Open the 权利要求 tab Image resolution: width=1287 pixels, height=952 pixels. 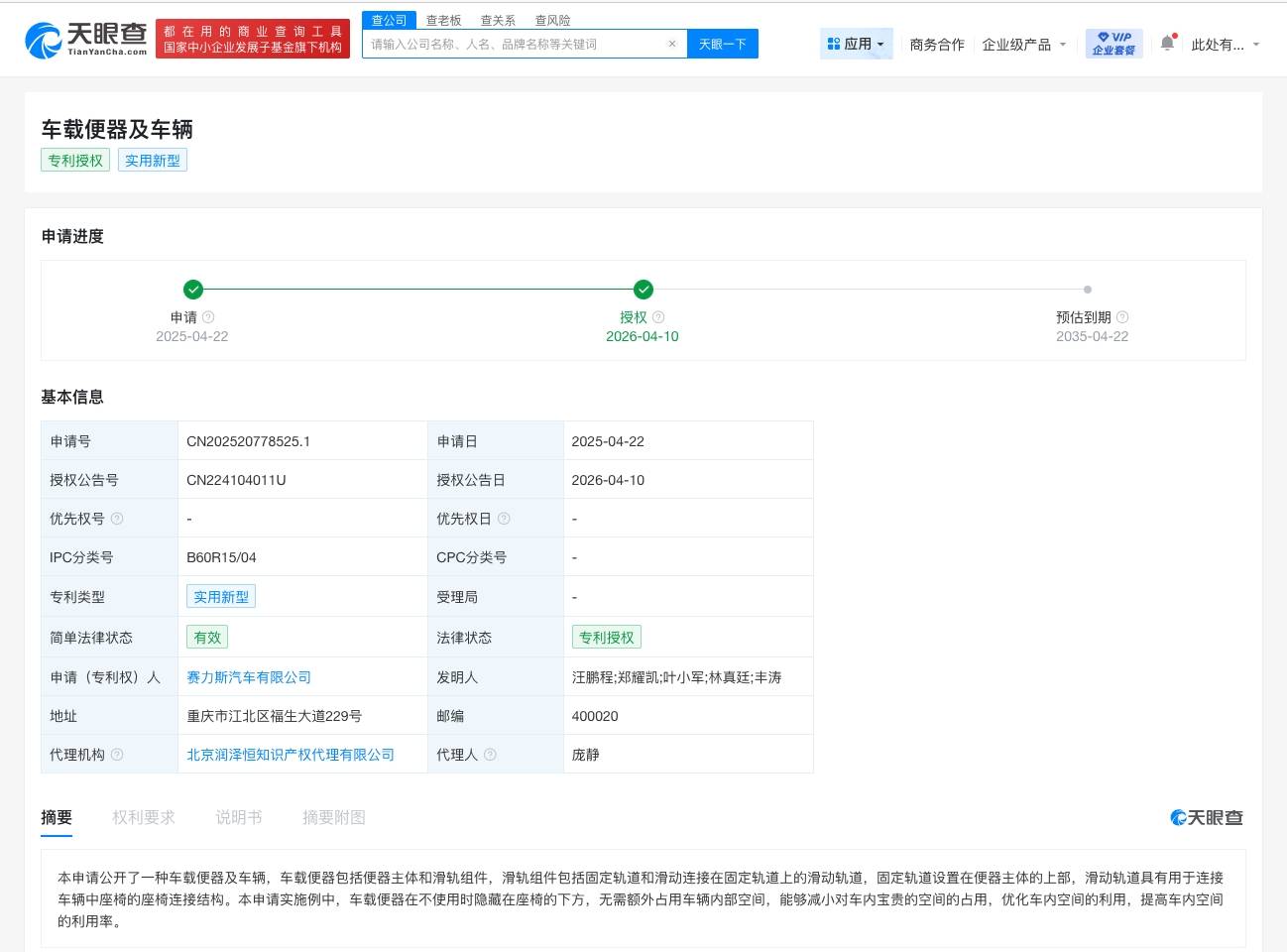[x=144, y=817]
